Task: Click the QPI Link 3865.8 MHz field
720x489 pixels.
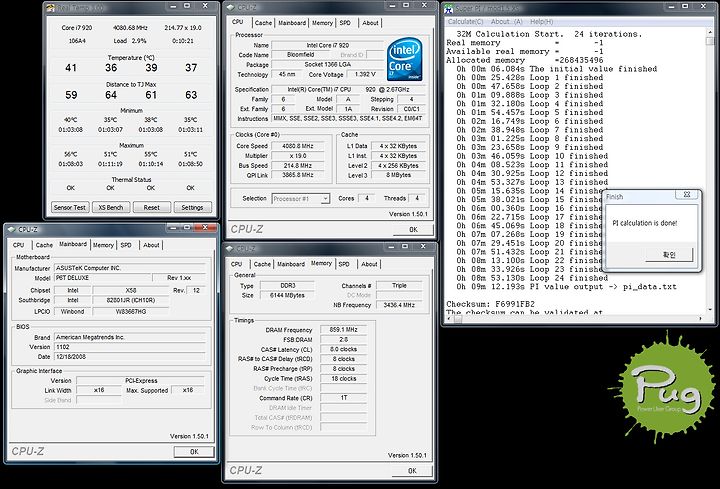Action: point(298,175)
